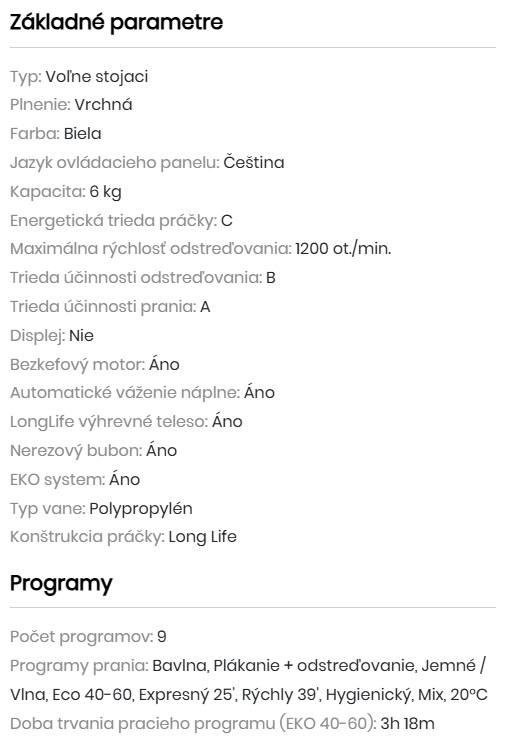Screen dimensions: 532x753
Task: Click the Displej value Nie
Action: coord(81,335)
